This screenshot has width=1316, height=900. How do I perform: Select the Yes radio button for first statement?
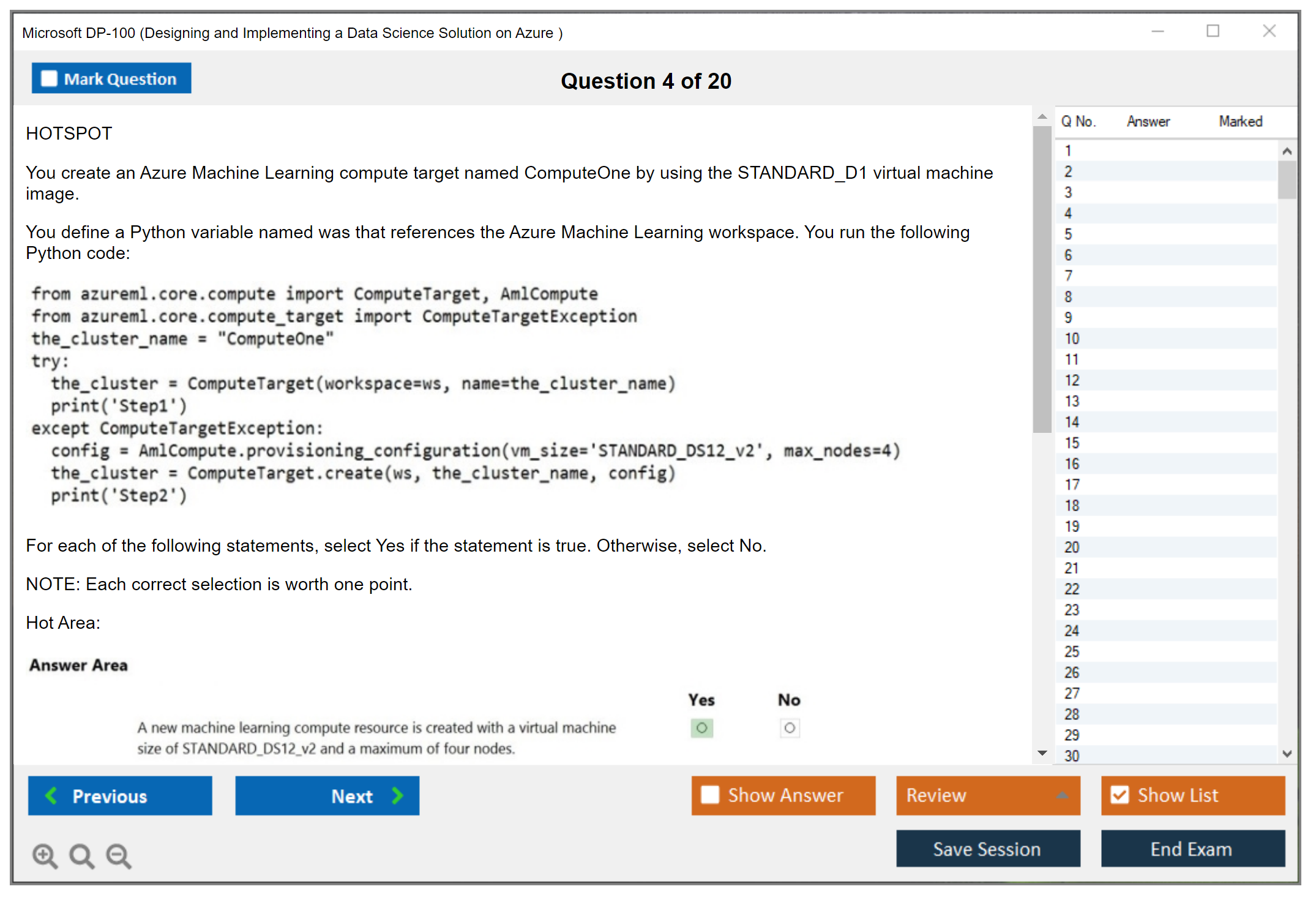(x=702, y=728)
